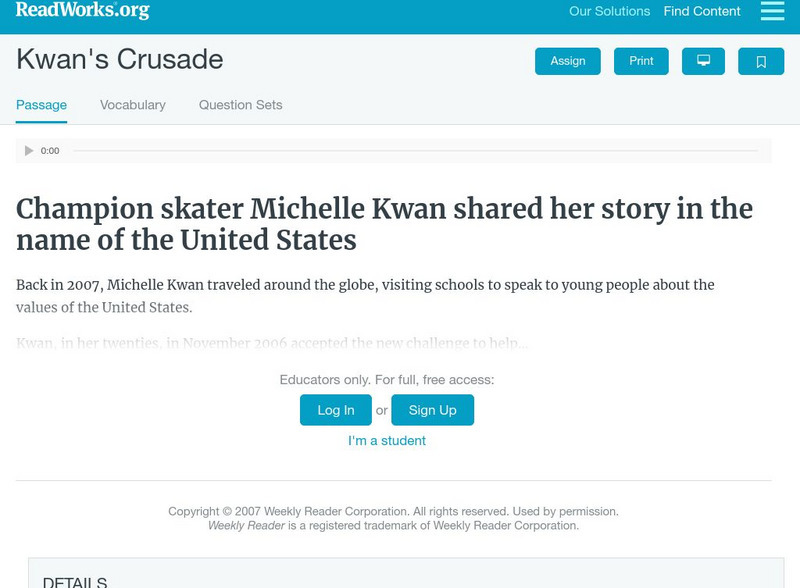Open the Find Content menu
This screenshot has width=800, height=588.
tap(702, 12)
